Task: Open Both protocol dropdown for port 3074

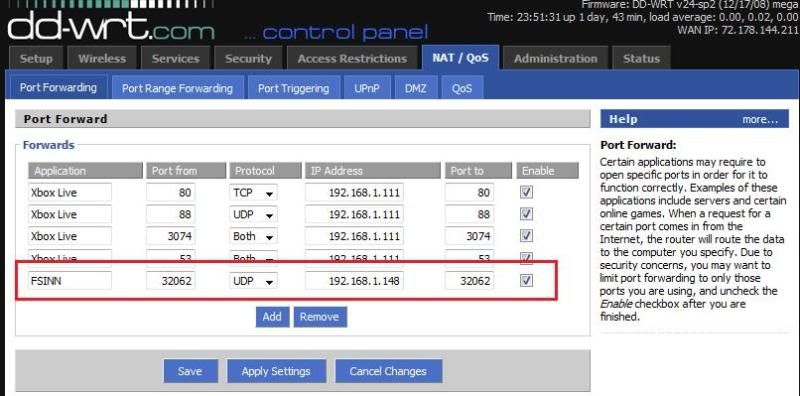Action: coord(254,236)
